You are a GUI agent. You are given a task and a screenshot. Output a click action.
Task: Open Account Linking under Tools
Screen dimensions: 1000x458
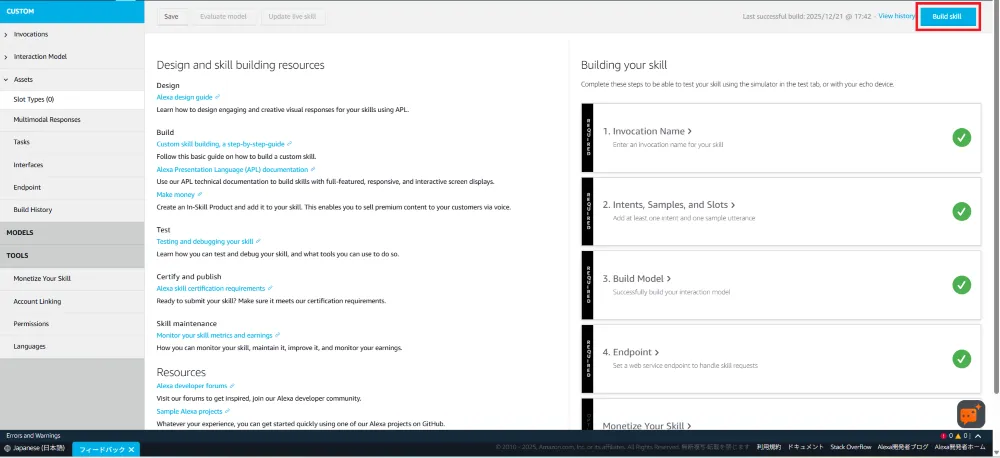point(37,301)
